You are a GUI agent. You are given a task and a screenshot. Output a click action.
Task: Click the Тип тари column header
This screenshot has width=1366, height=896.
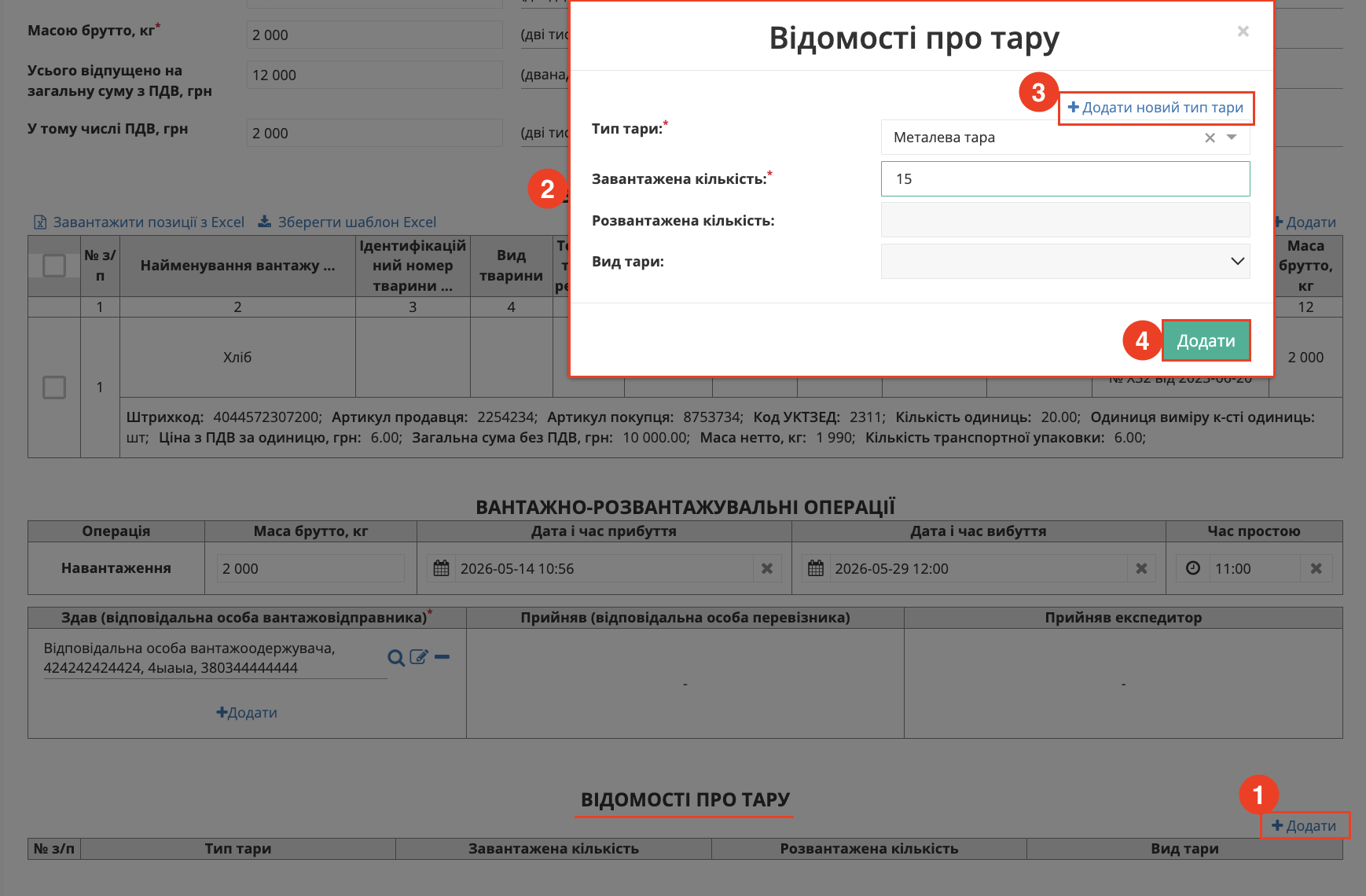(238, 849)
